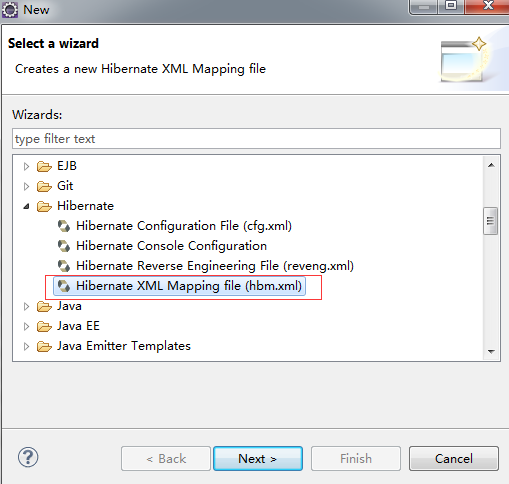Click the Hibernate Reverse Engineering File icon
The image size is (509, 484).
(64, 266)
